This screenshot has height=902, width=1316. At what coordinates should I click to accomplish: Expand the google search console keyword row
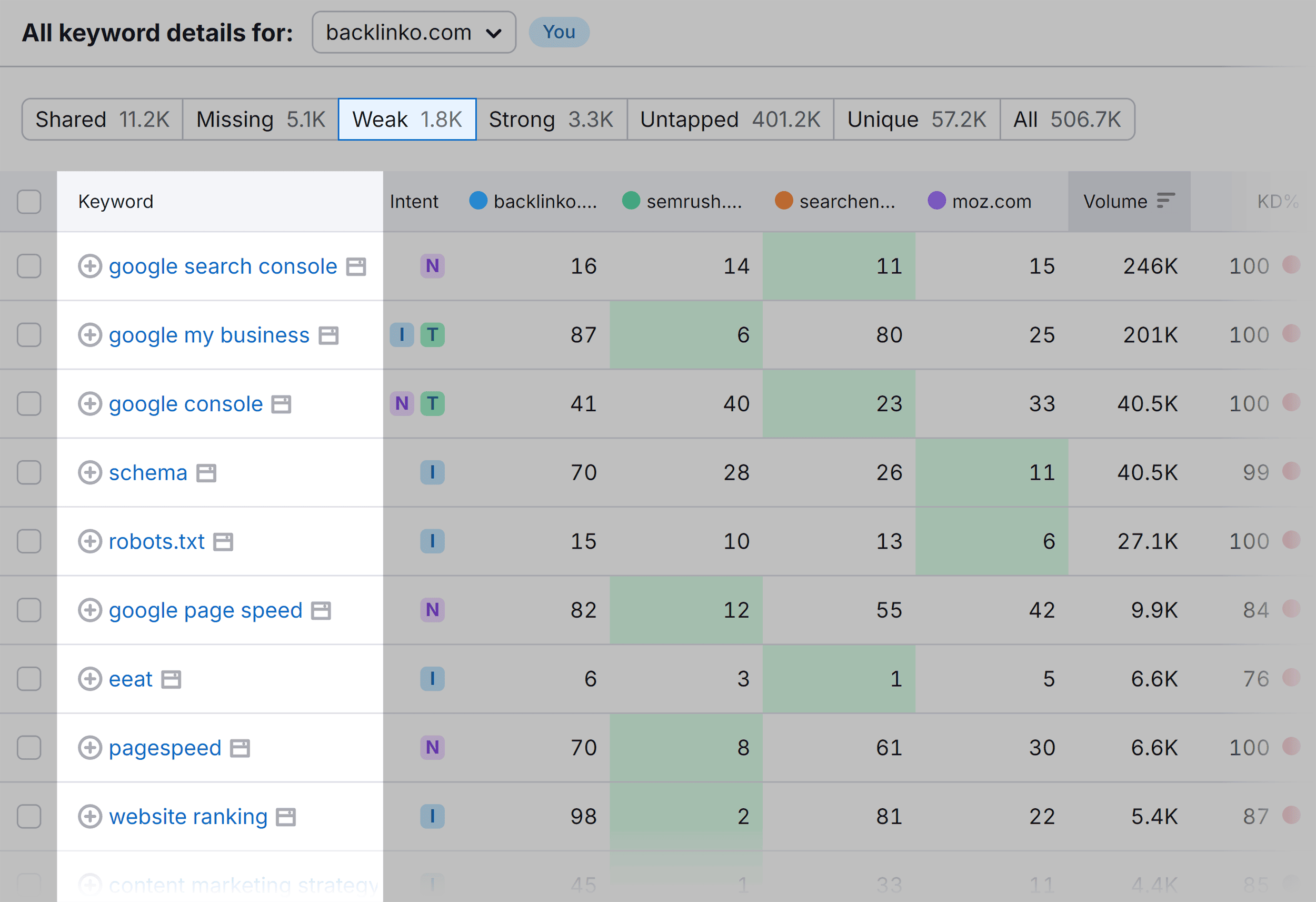(x=90, y=265)
